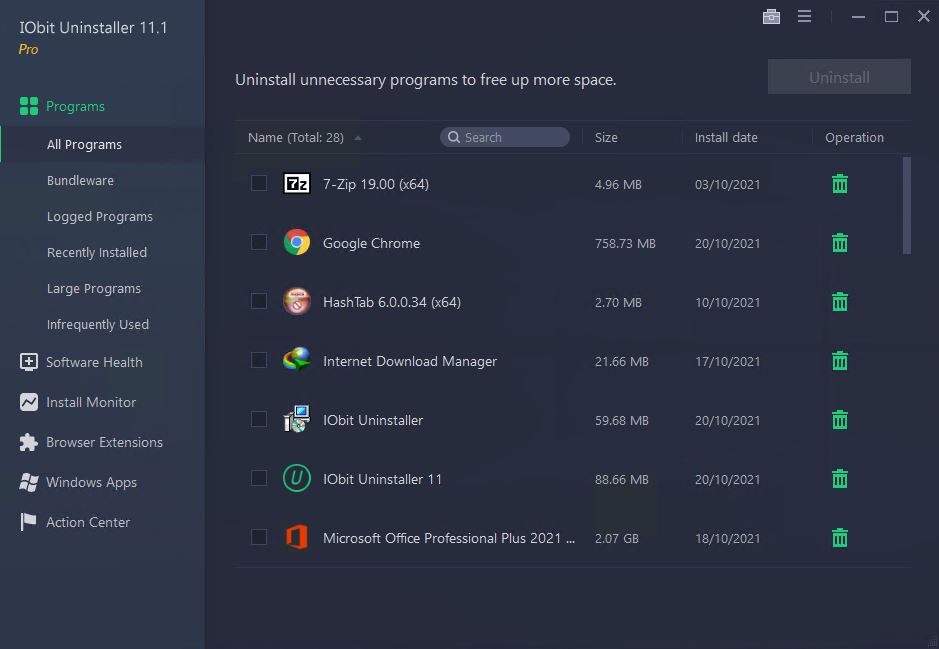The width and height of the screenshot is (939, 649).
Task: Sort by Install date column header
Action: [x=726, y=138]
